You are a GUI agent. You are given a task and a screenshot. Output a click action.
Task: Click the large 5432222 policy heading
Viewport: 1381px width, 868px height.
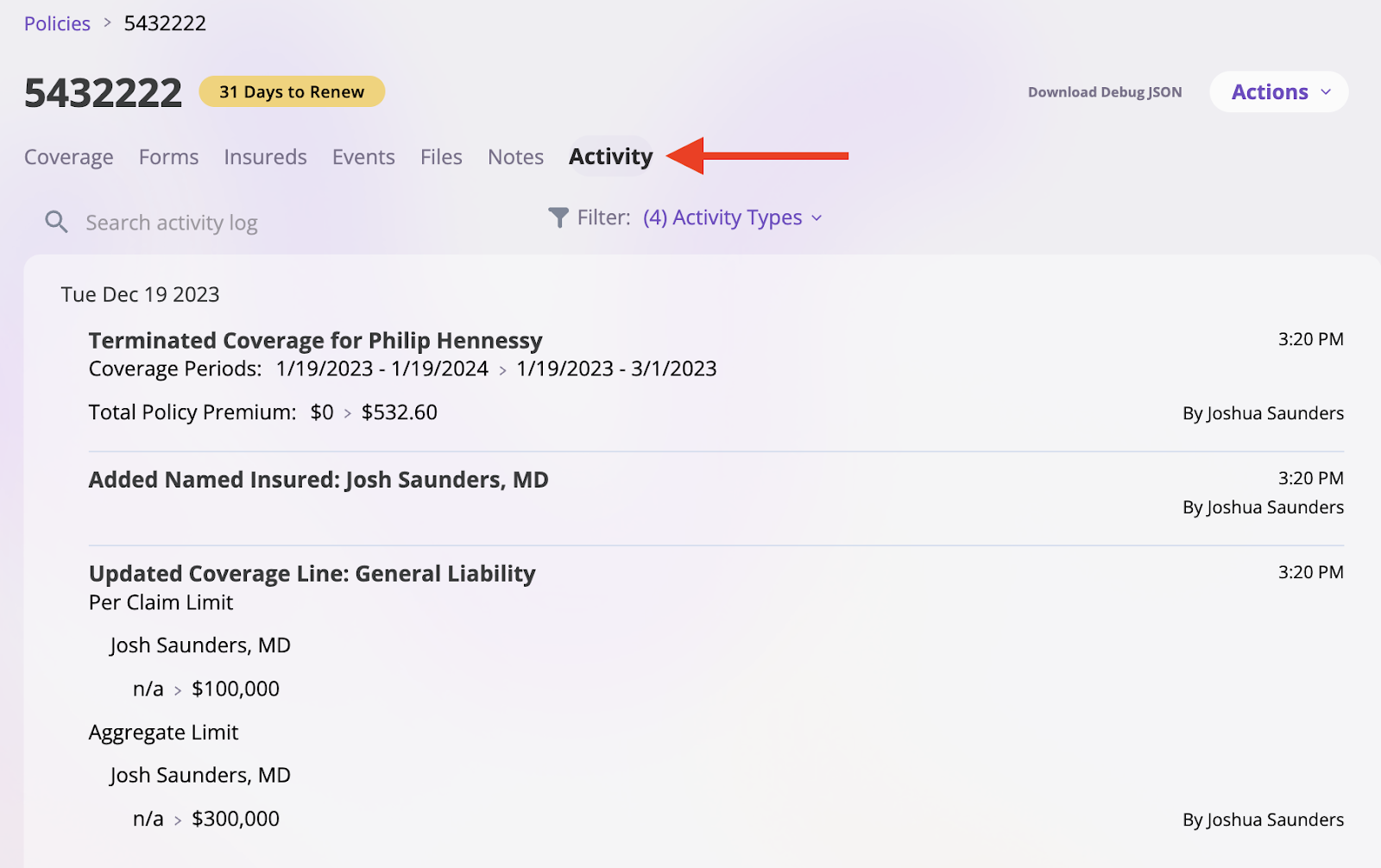[103, 92]
